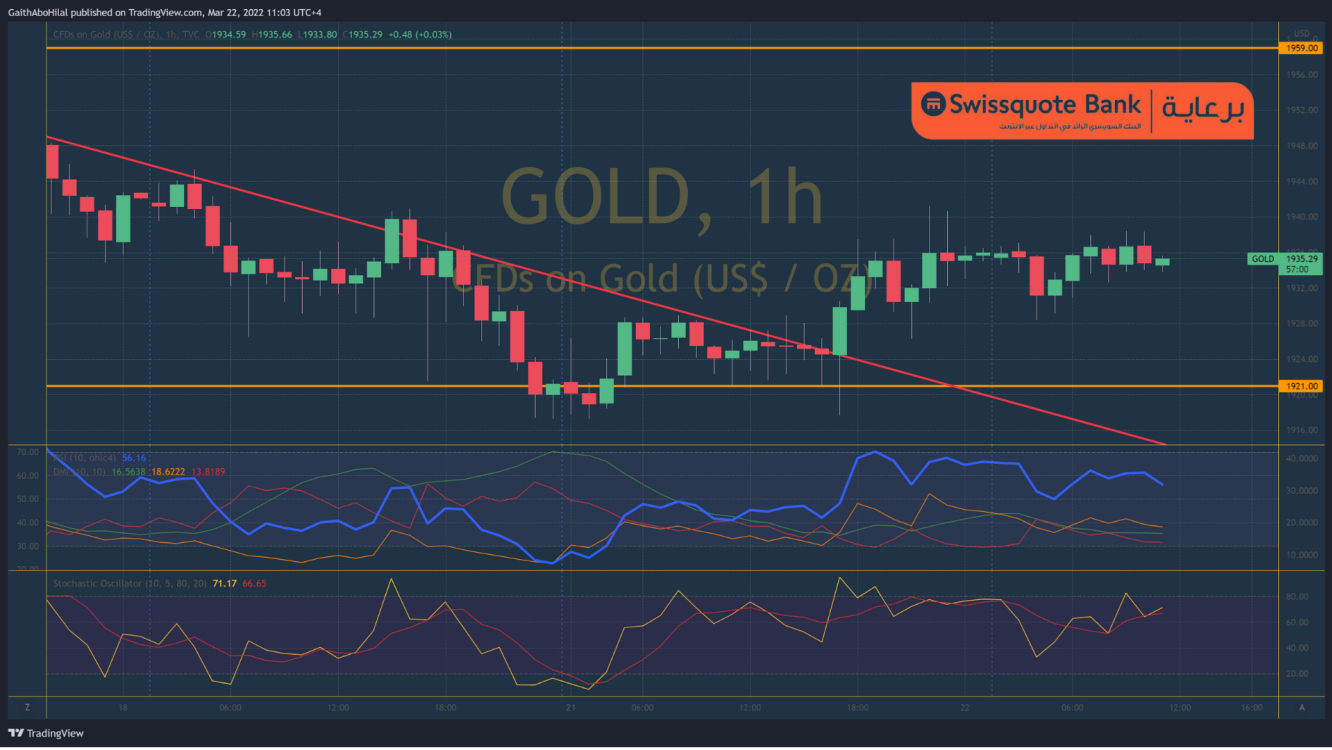
Task: Select the 1921.00 horizontal line price label
Action: pyautogui.click(x=1301, y=386)
